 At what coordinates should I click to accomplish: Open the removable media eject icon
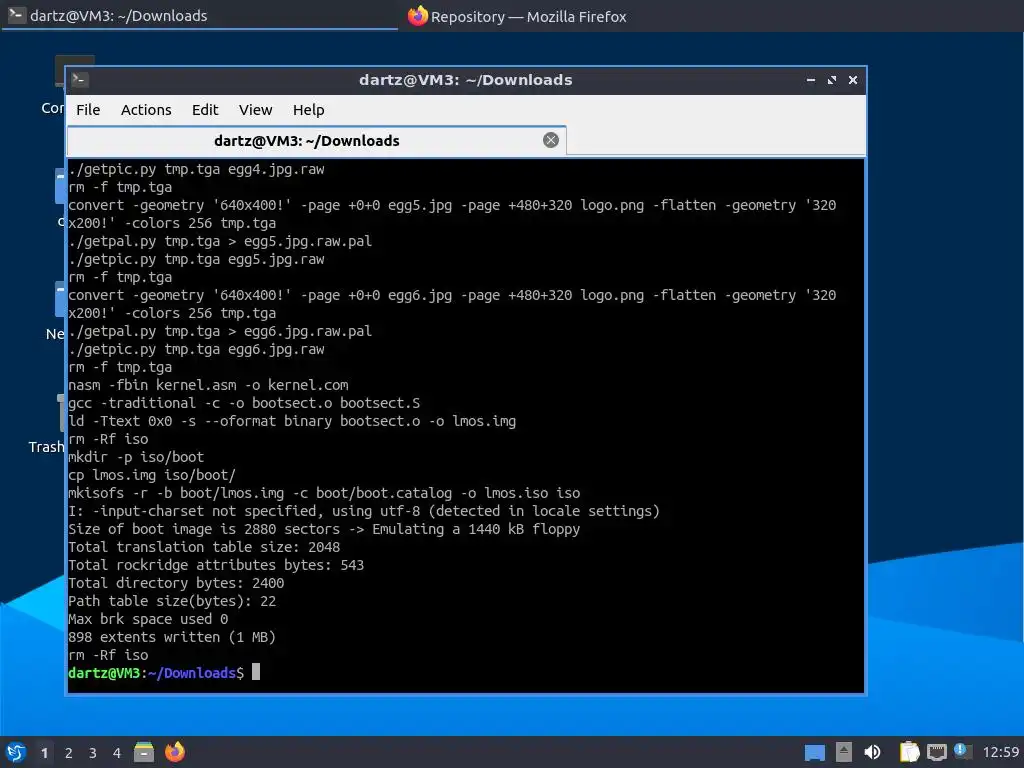(844, 752)
